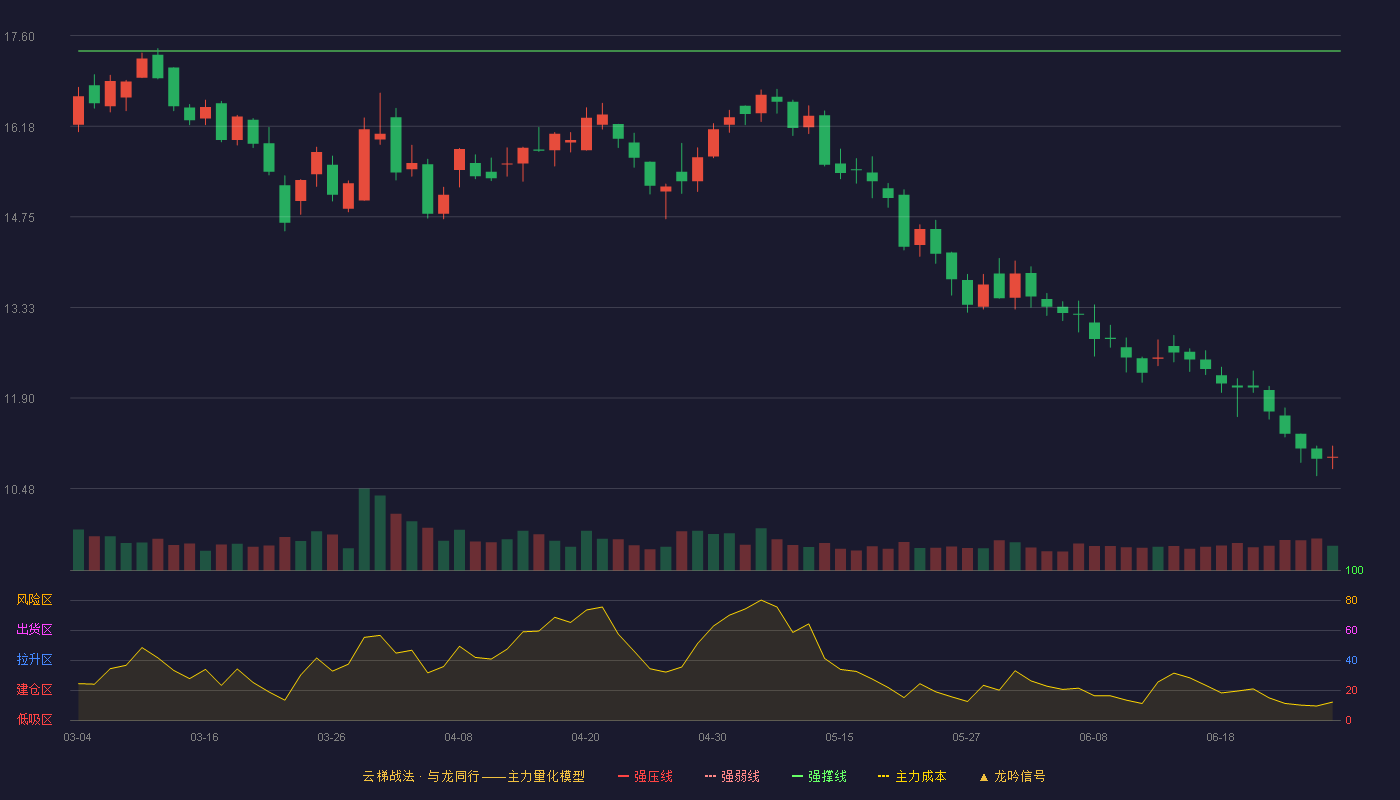Click the 11.90 price axis label

19,399
